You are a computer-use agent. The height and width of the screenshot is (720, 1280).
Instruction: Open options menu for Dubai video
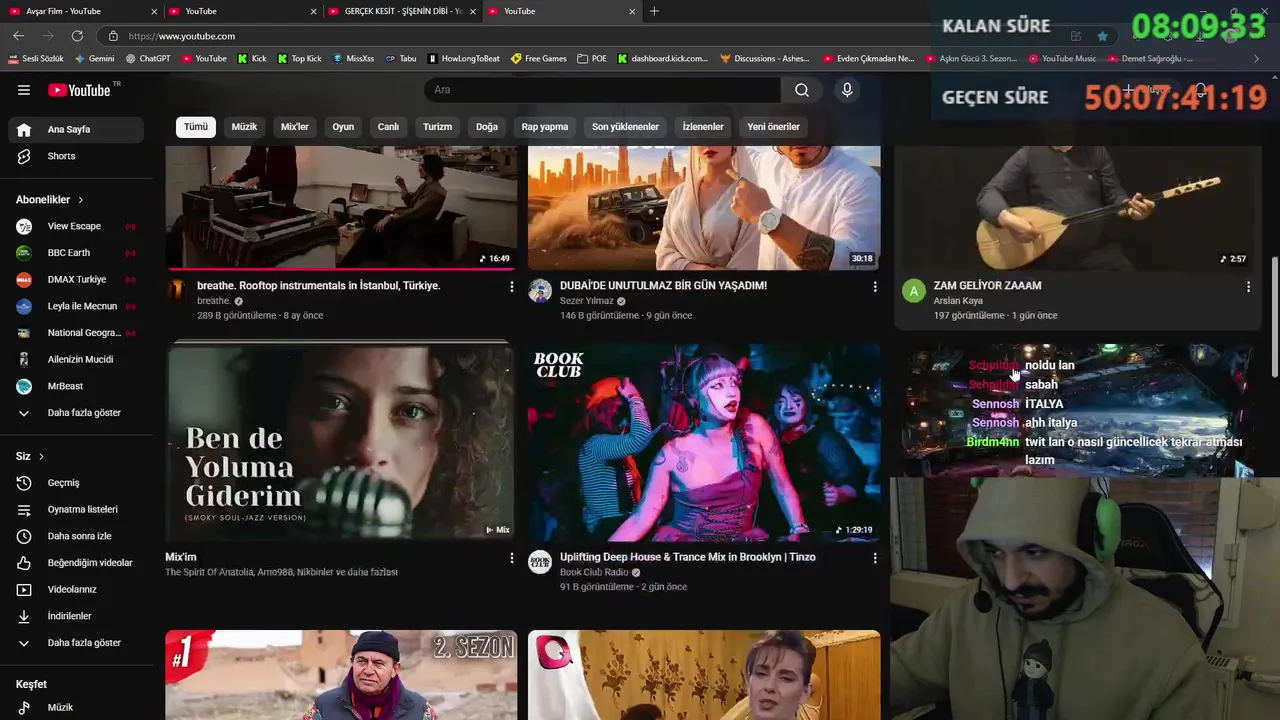pyautogui.click(x=875, y=287)
